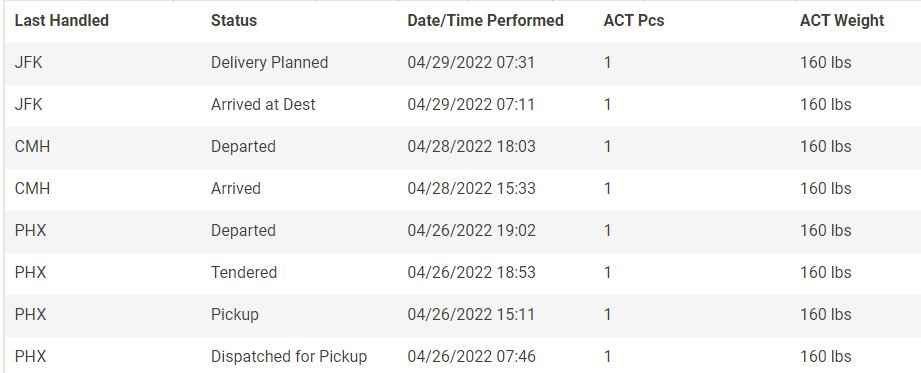Screen dimensions: 921x373
Task: Select the Arrived at Dest status cell
Action: (x=263, y=105)
